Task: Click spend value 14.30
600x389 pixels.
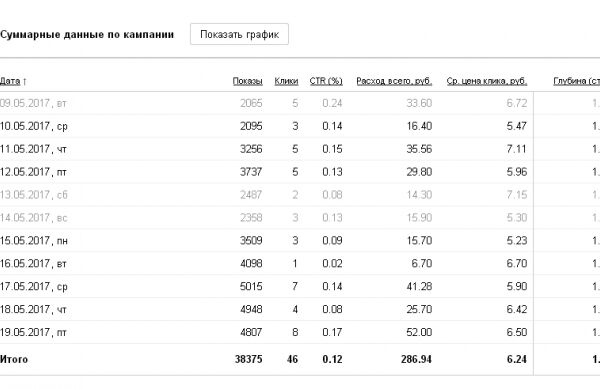Action: tap(419, 195)
